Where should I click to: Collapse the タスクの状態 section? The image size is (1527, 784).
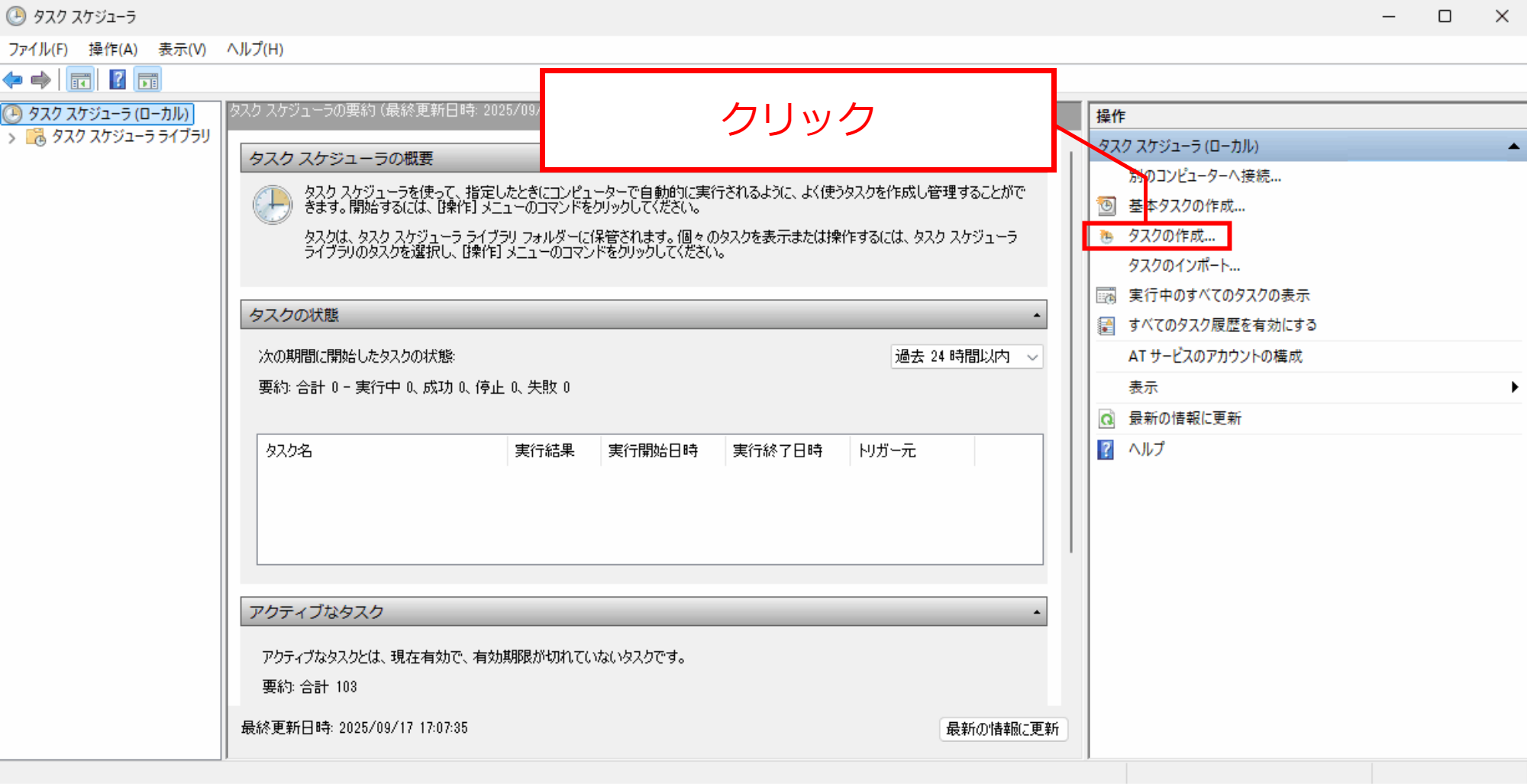[1036, 315]
